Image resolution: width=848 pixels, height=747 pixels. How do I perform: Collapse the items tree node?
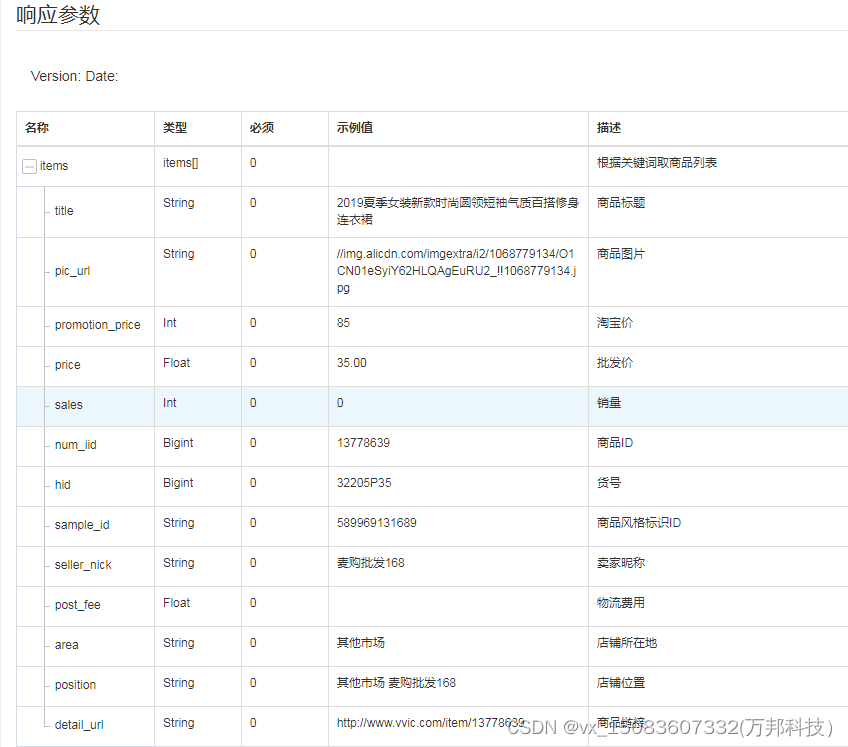coord(29,166)
